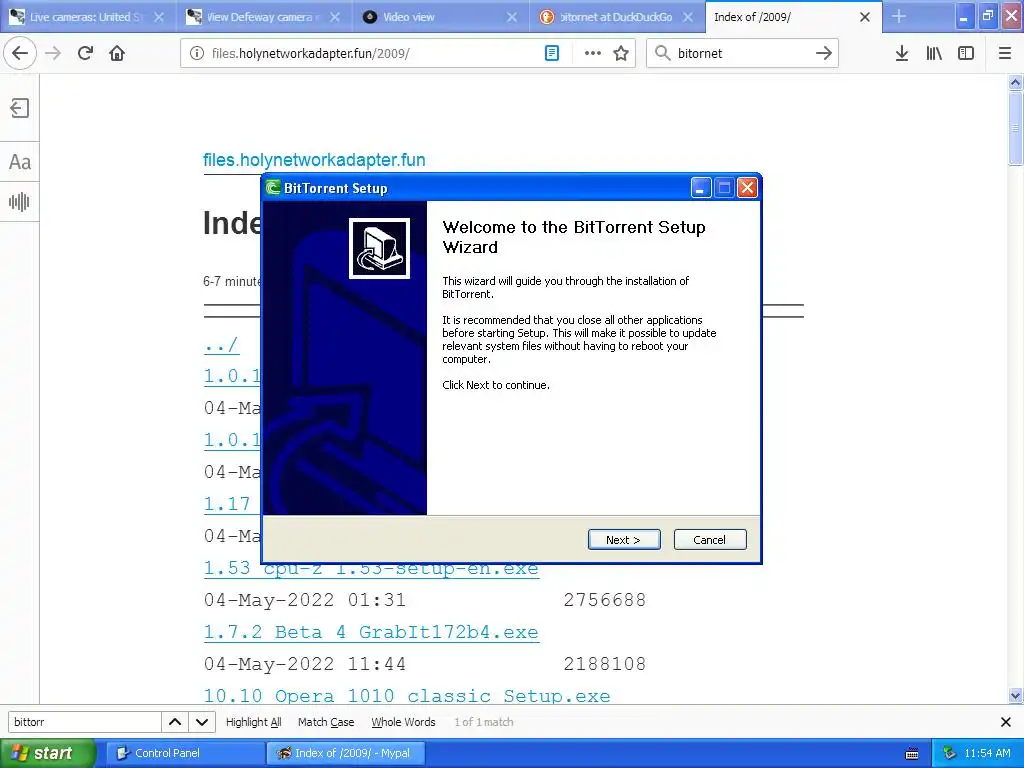
Task: Click the date 04-May-2022 11:44
Action: pyautogui.click(x=305, y=664)
